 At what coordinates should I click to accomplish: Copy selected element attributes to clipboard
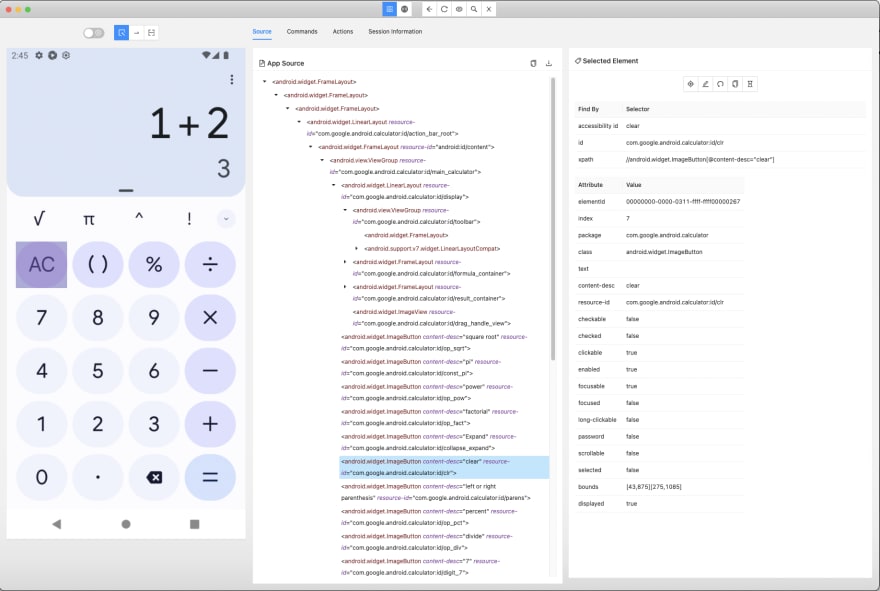(x=735, y=84)
